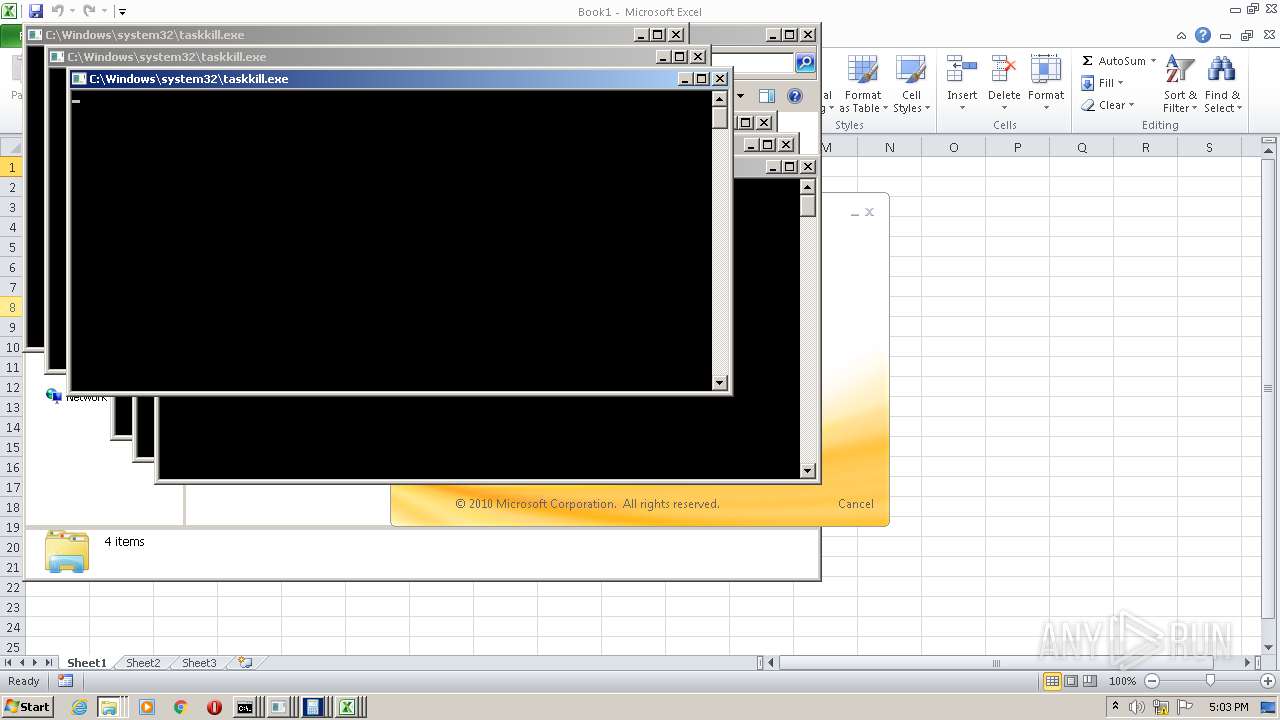Click the Action Center flag icon in tray
The height and width of the screenshot is (720, 1280).
point(1185,707)
